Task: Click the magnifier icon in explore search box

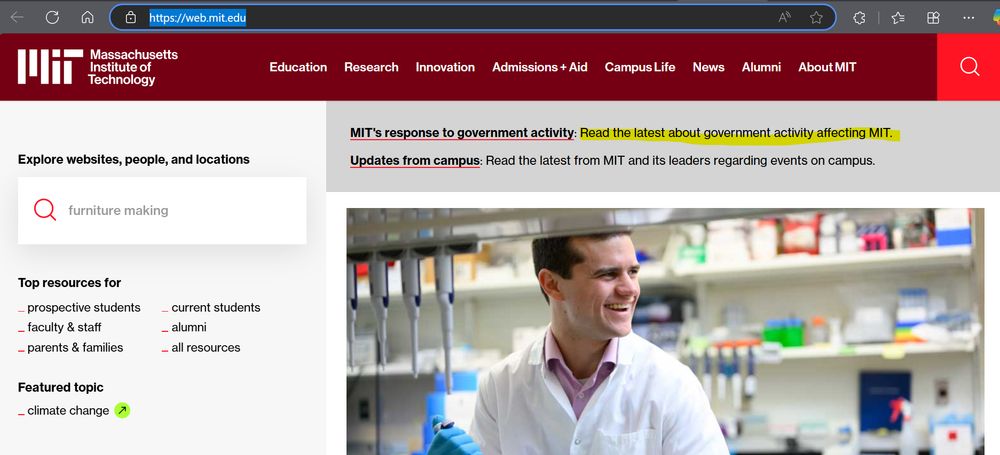Action: tap(45, 210)
